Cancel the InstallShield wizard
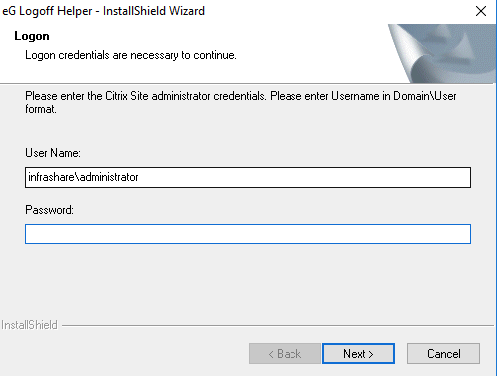The image size is (497, 376). 443,354
